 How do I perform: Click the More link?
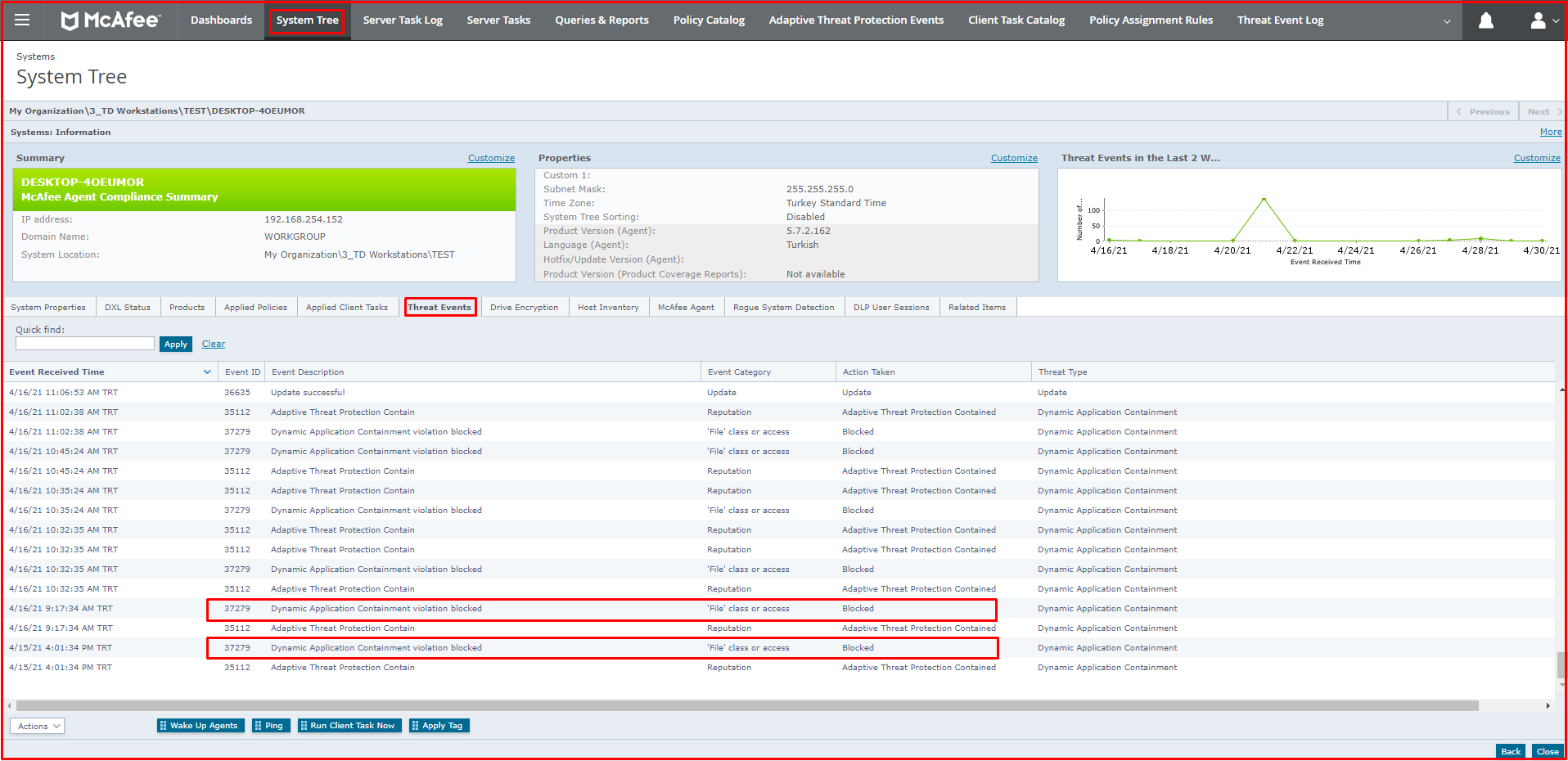[x=1551, y=132]
